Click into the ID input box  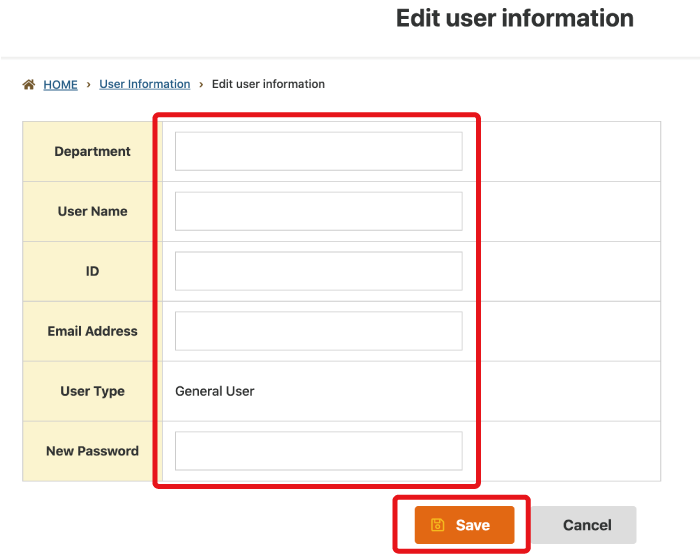[x=319, y=271]
